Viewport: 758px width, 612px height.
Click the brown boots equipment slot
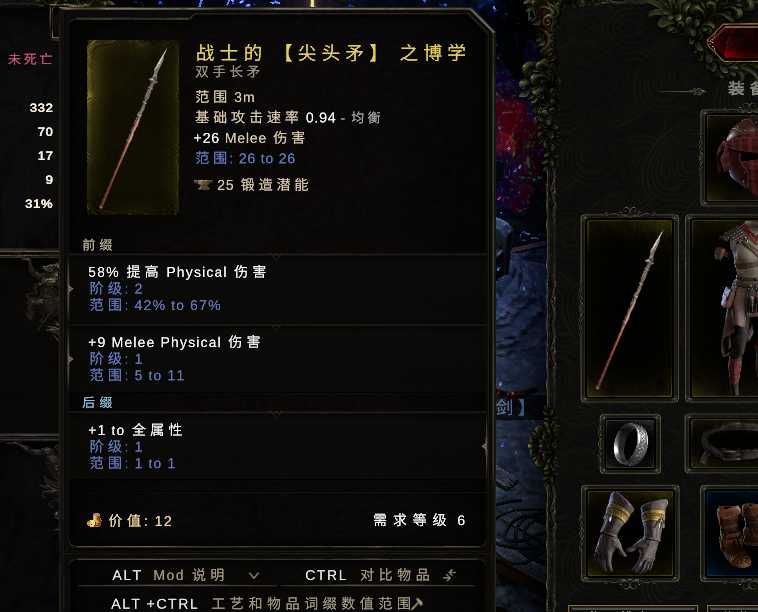730,532
